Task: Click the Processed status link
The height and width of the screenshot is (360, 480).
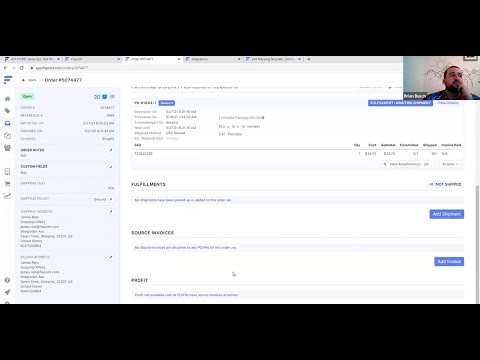Action: pyautogui.click(x=448, y=103)
